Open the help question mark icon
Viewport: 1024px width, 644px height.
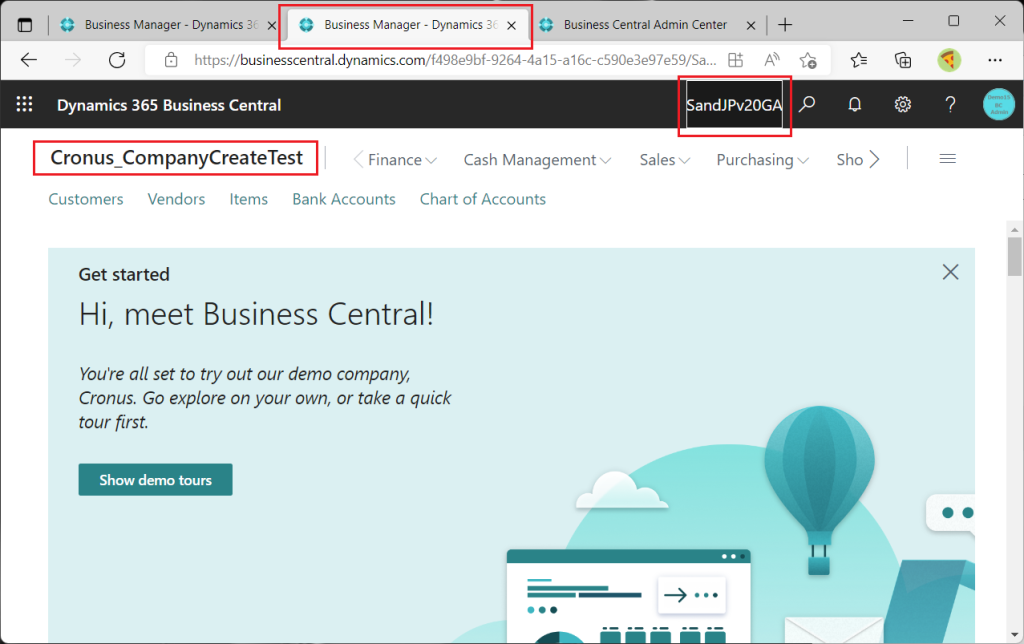(950, 105)
